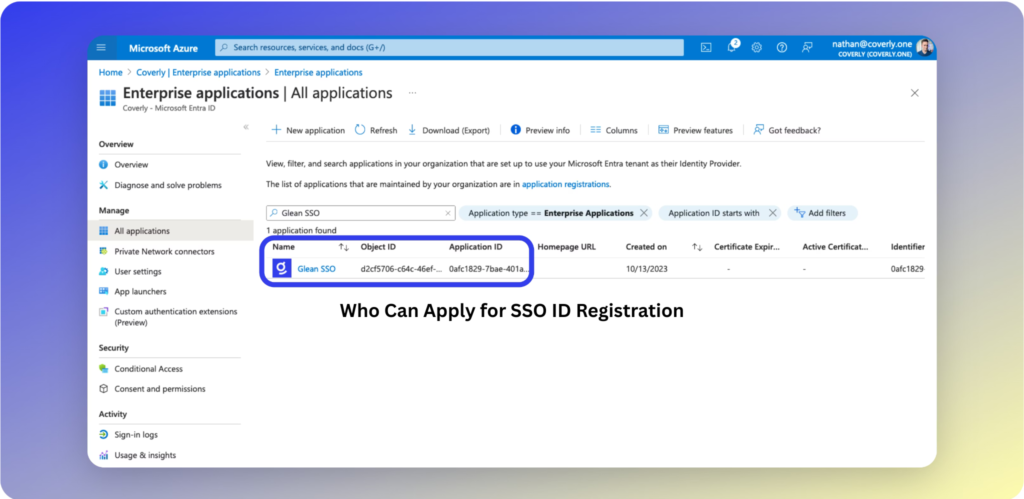Open the notifications bell
Image resolution: width=1024 pixels, height=499 pixels.
point(732,47)
